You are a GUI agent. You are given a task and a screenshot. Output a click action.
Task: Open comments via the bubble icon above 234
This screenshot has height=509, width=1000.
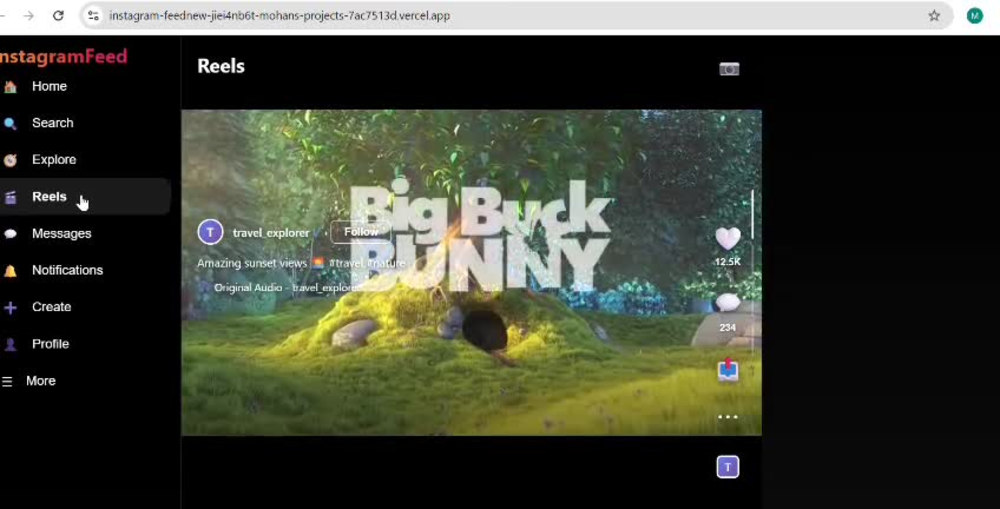click(728, 302)
